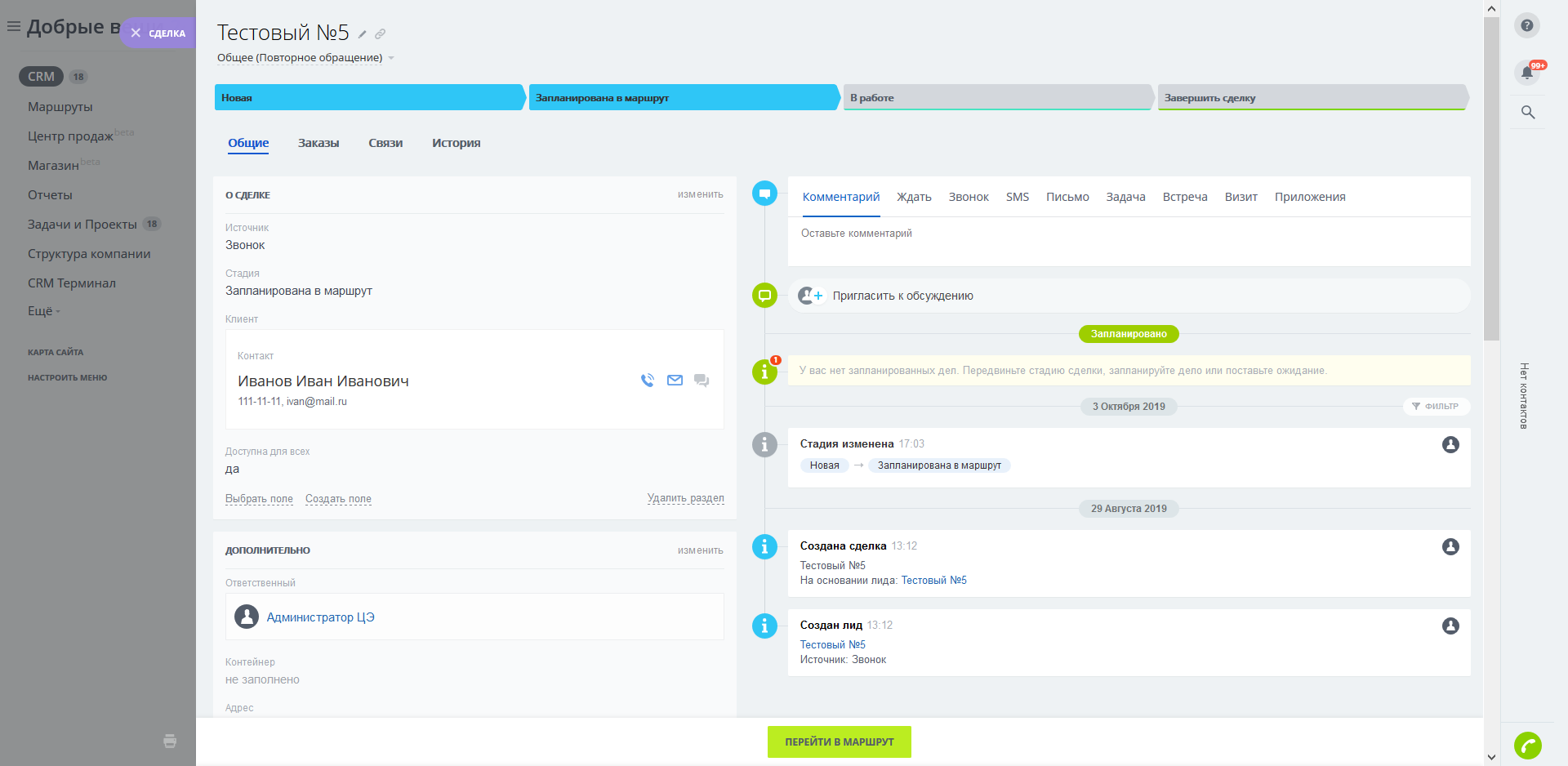This screenshot has width=1568, height=766.
Task: Send email to contact via envelope icon
Action: tap(675, 380)
